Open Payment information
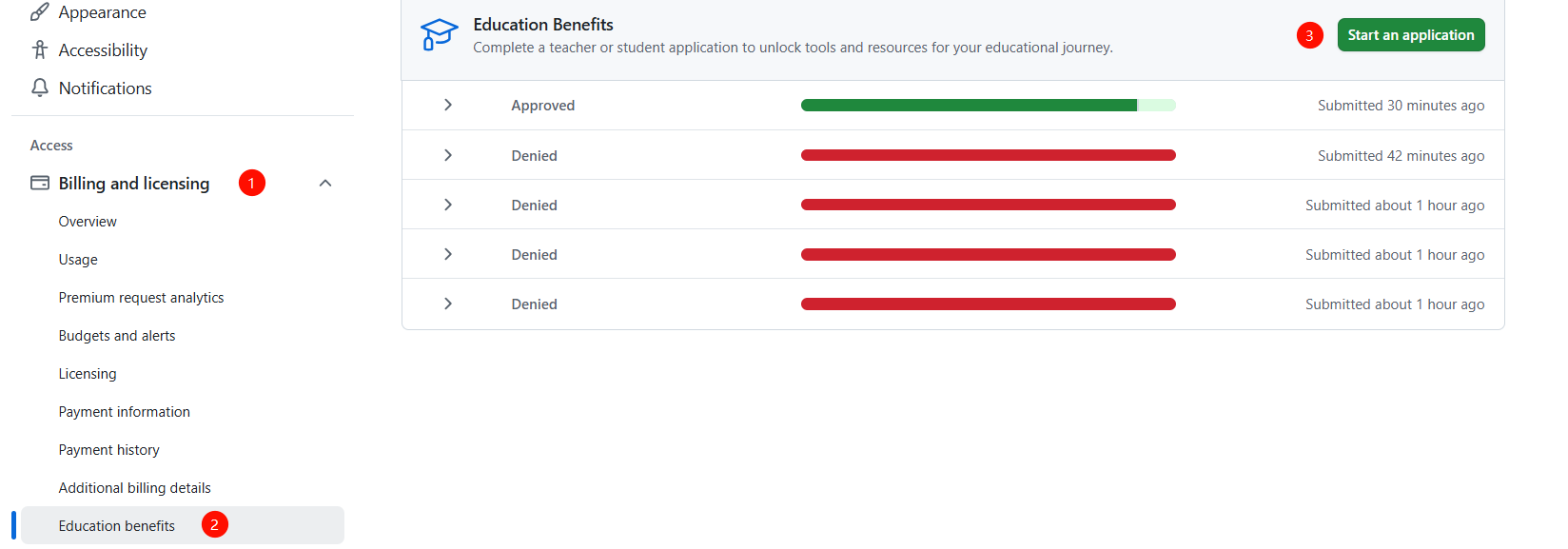This screenshot has width=1568, height=549. click(x=125, y=412)
